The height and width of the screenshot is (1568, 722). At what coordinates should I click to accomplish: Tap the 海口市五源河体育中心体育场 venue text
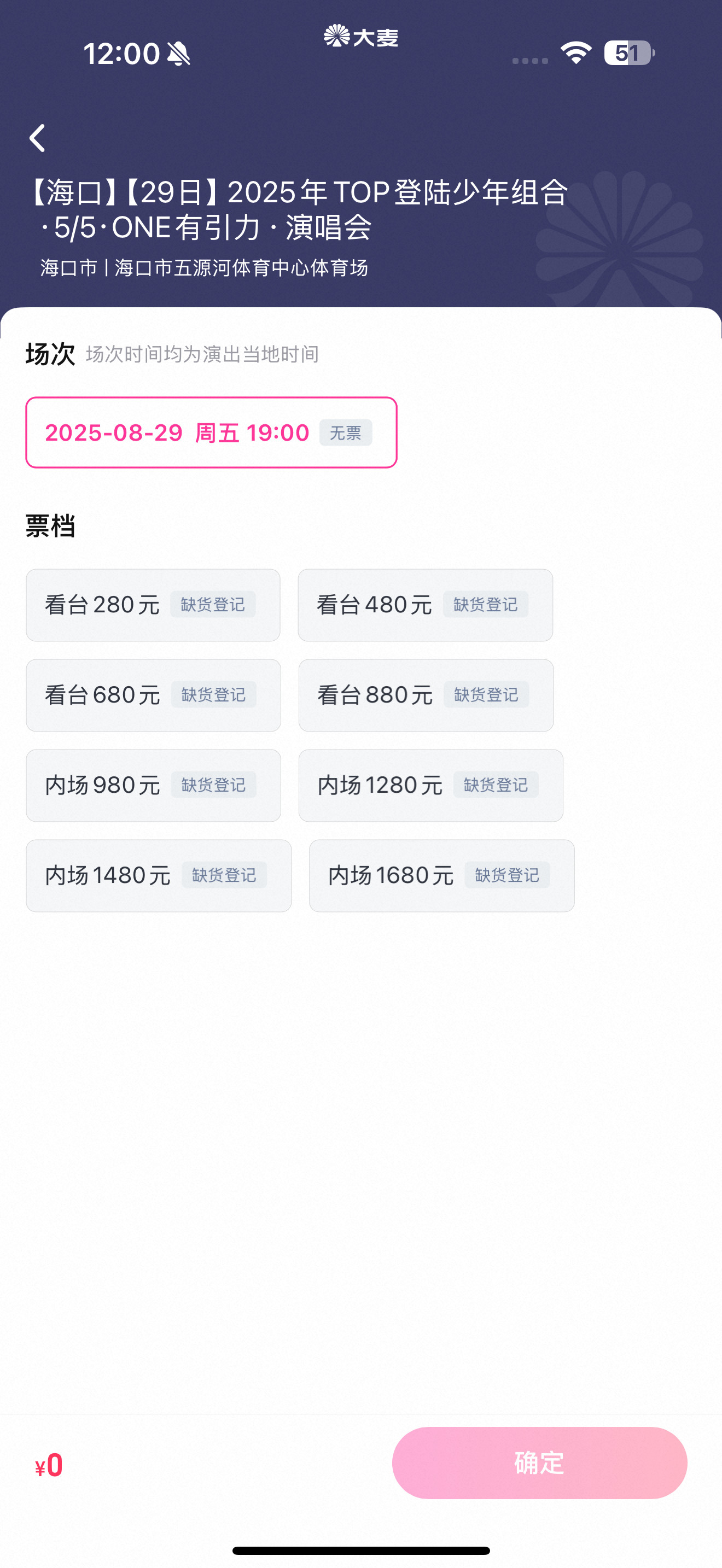[x=242, y=268]
